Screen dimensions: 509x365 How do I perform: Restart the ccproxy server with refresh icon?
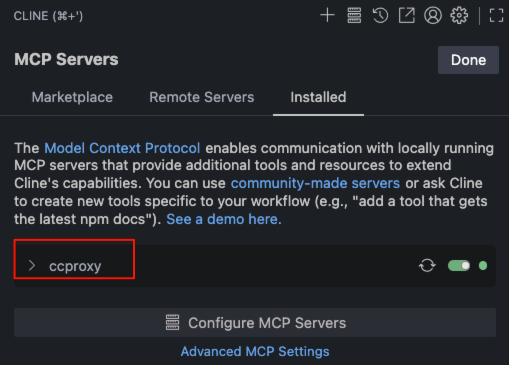tap(427, 266)
